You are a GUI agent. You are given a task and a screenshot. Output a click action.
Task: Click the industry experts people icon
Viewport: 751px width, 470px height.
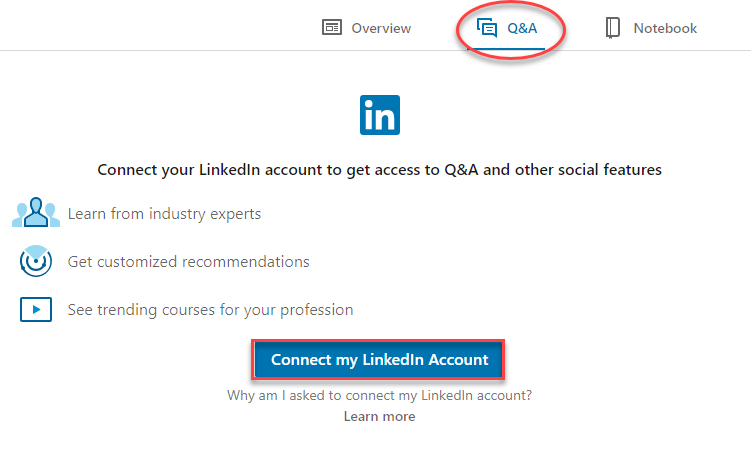(36, 212)
